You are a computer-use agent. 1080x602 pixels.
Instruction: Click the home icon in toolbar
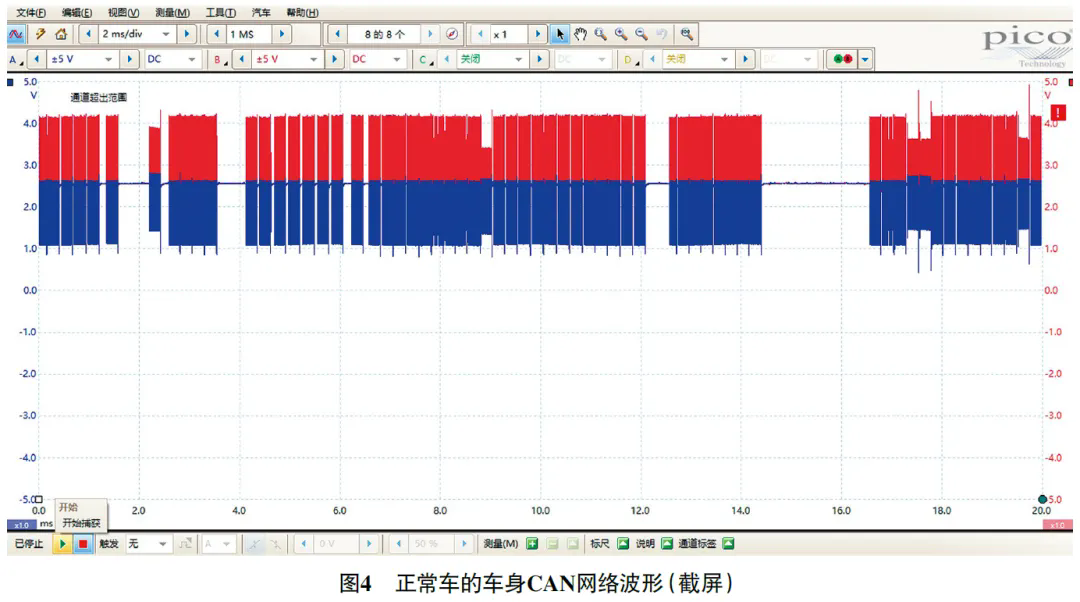coord(61,34)
